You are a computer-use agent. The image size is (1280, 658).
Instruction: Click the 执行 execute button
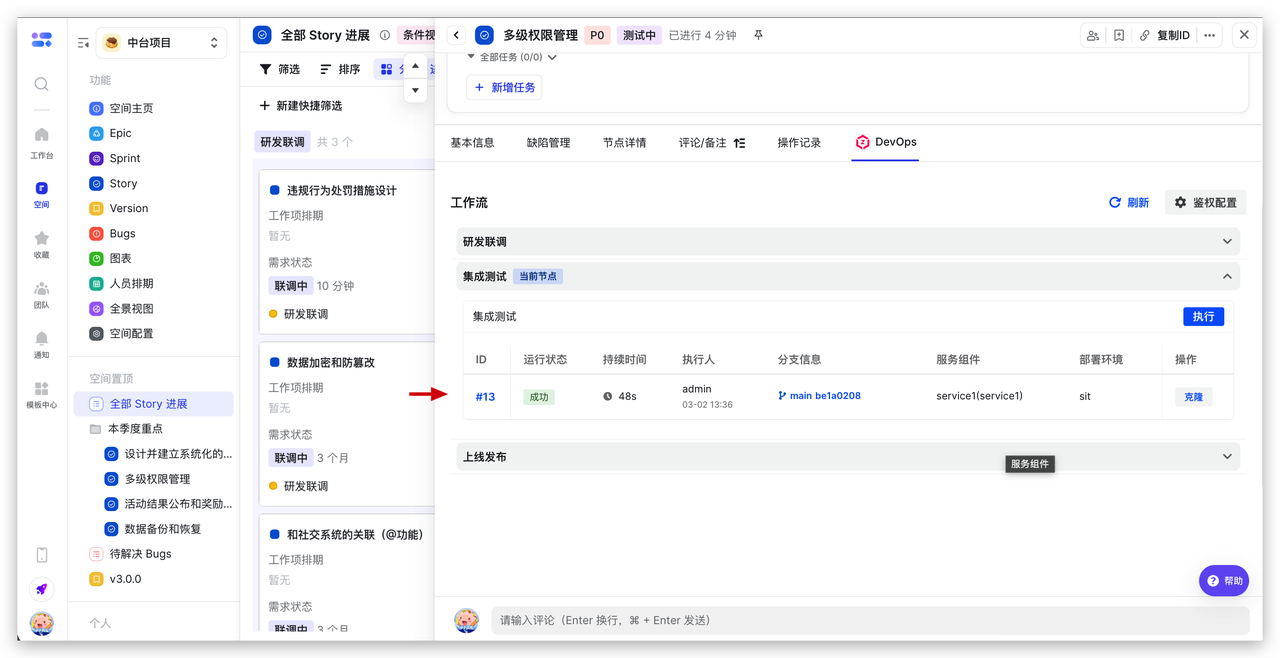point(1203,316)
